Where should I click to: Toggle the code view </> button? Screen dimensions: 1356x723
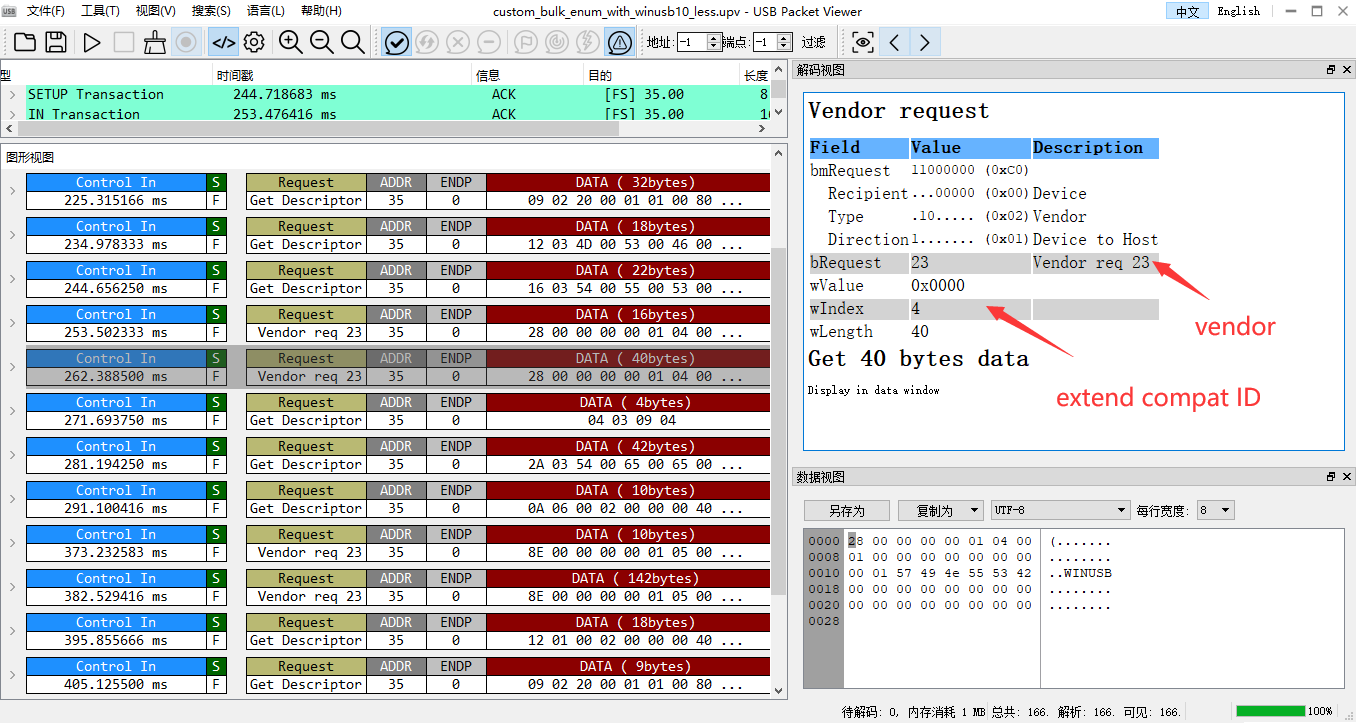click(x=223, y=42)
